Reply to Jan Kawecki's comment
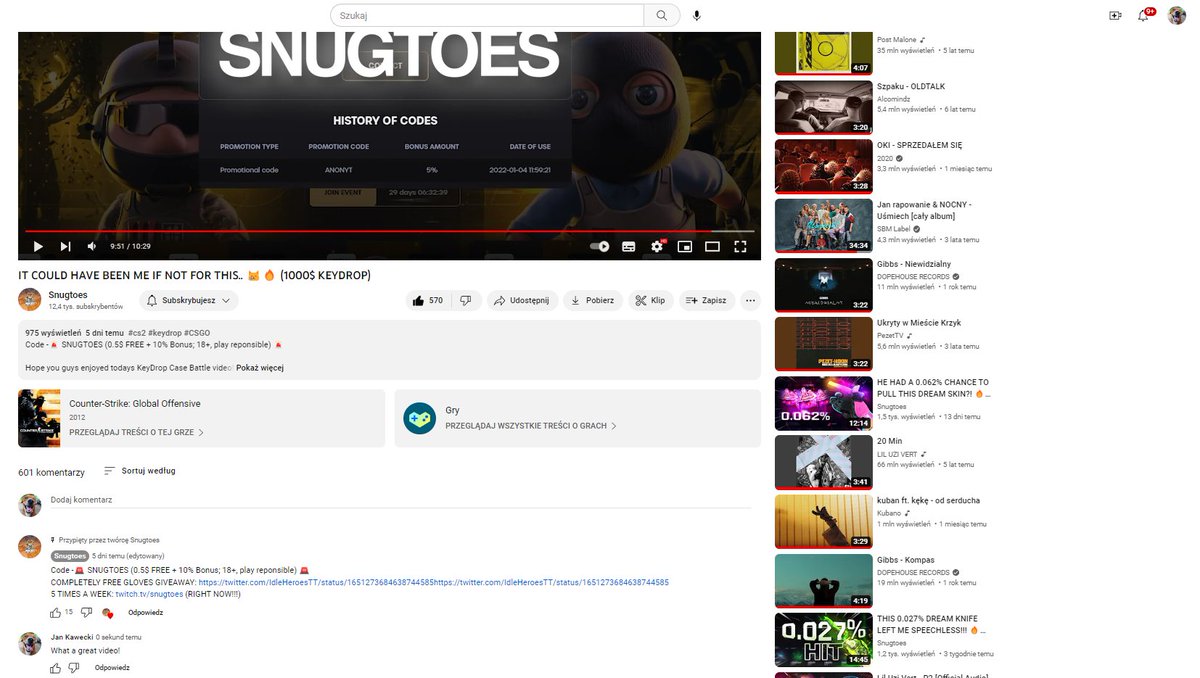 point(112,667)
